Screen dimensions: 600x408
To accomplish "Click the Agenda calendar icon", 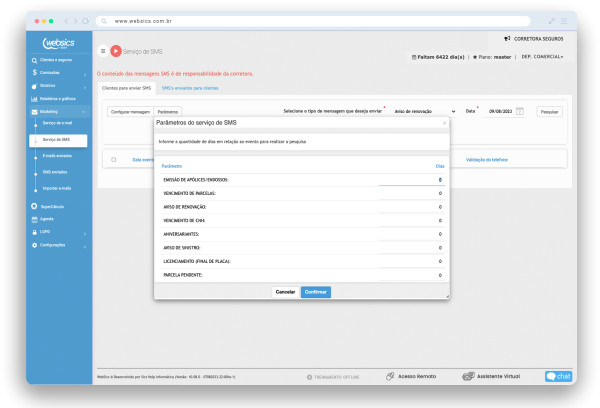I will pos(34,219).
